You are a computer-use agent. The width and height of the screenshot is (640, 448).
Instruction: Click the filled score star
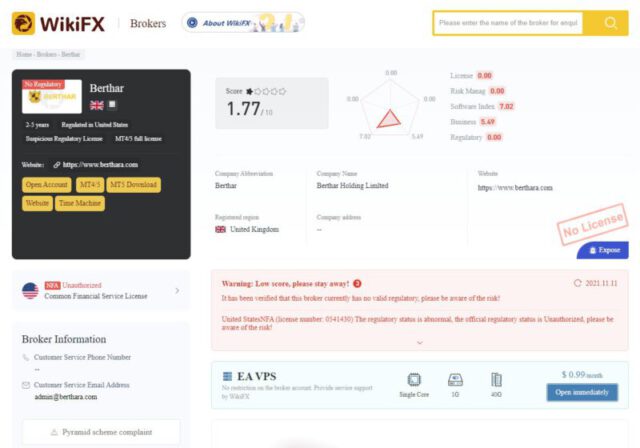pyautogui.click(x=250, y=92)
